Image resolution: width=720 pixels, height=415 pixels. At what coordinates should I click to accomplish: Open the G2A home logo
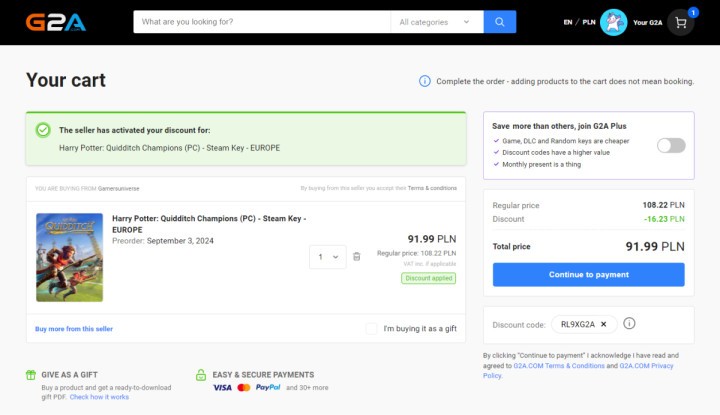[x=56, y=22]
